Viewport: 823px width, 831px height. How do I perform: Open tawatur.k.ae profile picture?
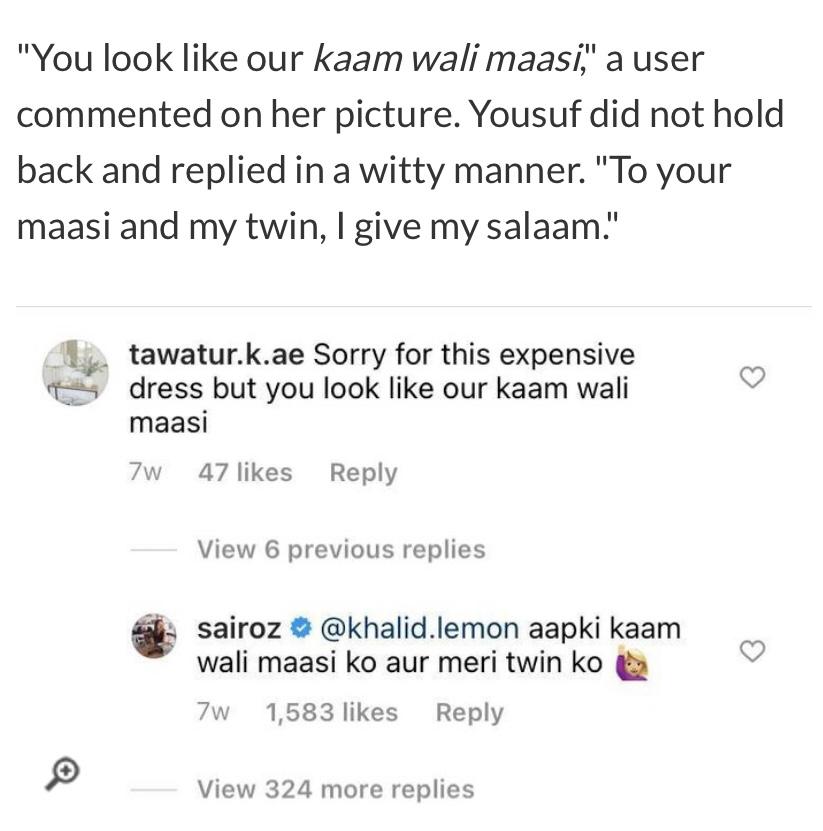pos(76,373)
